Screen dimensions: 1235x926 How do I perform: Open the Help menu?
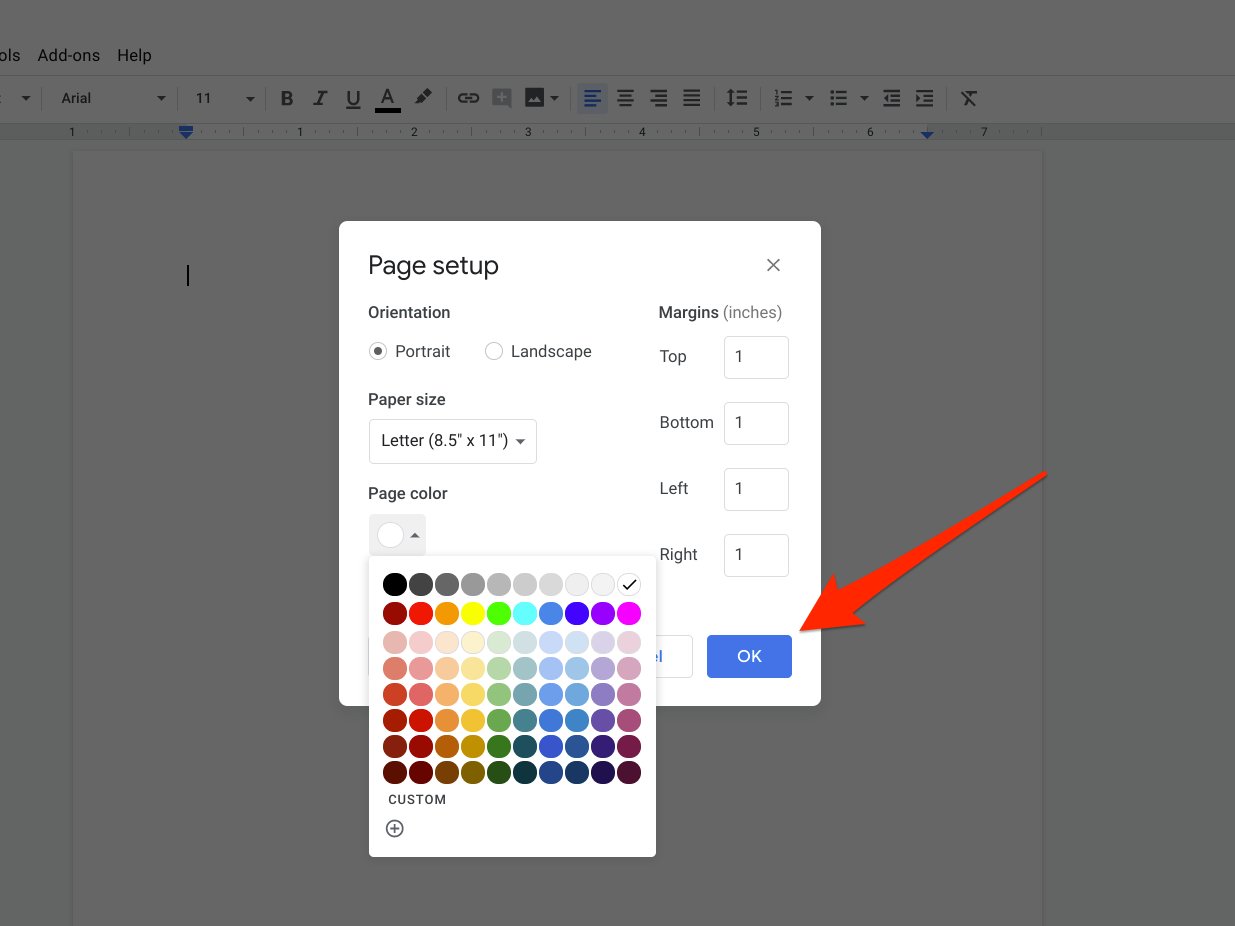[x=134, y=55]
